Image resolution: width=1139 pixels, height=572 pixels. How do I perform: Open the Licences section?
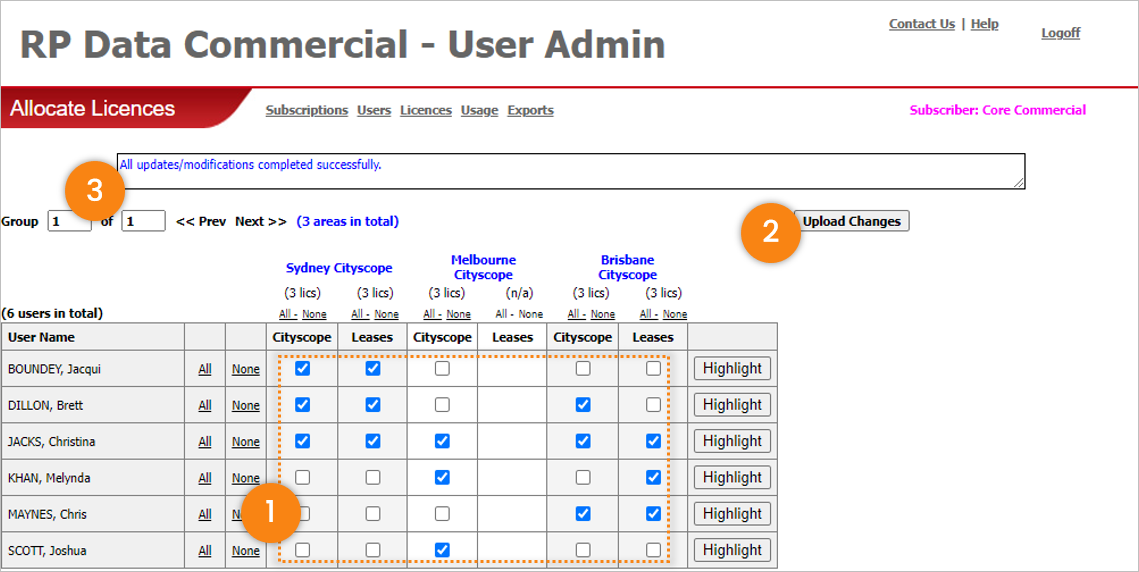pyautogui.click(x=426, y=110)
